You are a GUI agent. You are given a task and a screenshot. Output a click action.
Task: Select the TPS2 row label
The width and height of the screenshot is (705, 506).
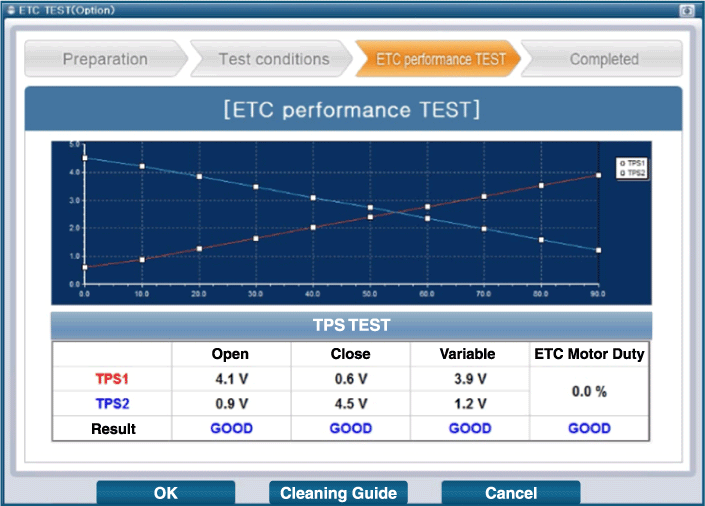112,404
